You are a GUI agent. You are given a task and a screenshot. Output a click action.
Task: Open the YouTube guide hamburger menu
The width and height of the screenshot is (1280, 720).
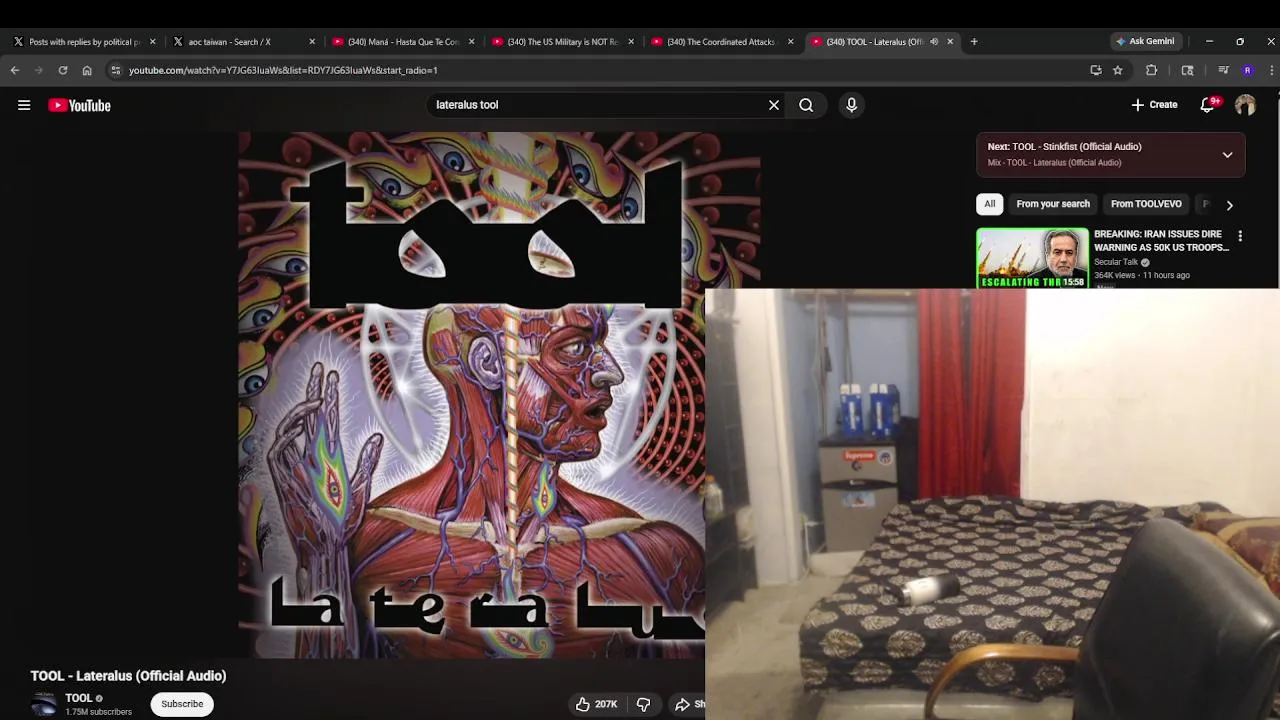click(24, 105)
